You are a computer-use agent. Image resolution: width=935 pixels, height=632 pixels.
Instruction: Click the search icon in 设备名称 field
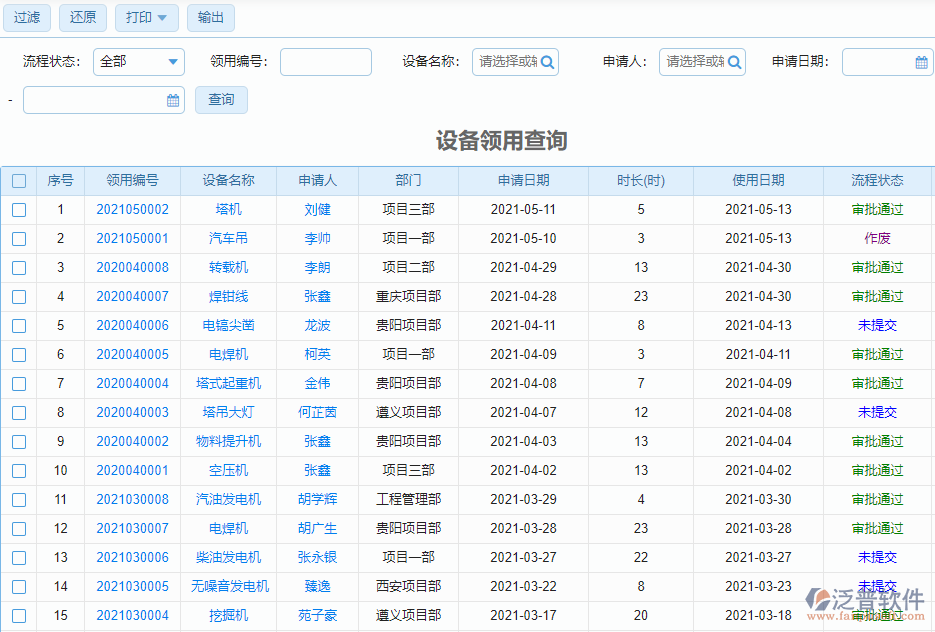(548, 62)
